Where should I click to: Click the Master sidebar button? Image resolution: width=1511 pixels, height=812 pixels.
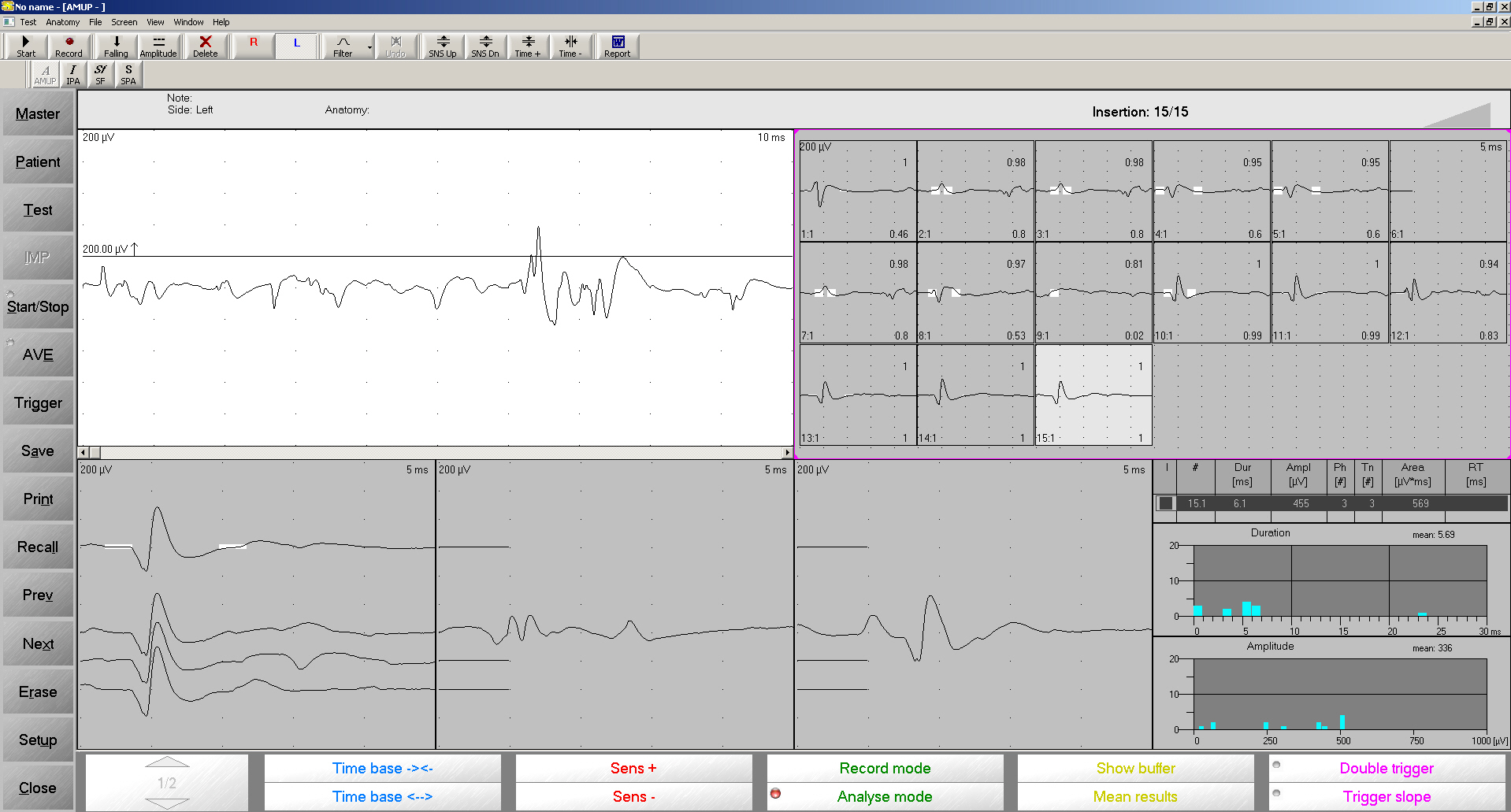pos(38,114)
